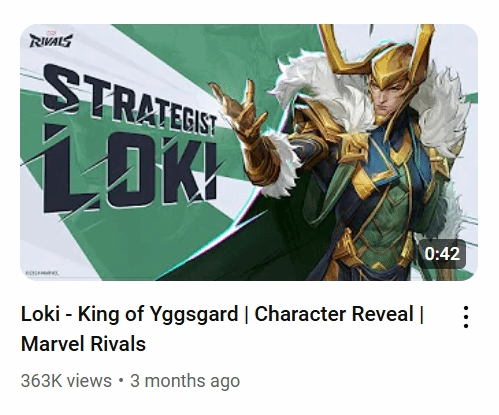This screenshot has width=499, height=415.
Task: Click the Rivals logo in thumbnail corner
Action: (51, 40)
